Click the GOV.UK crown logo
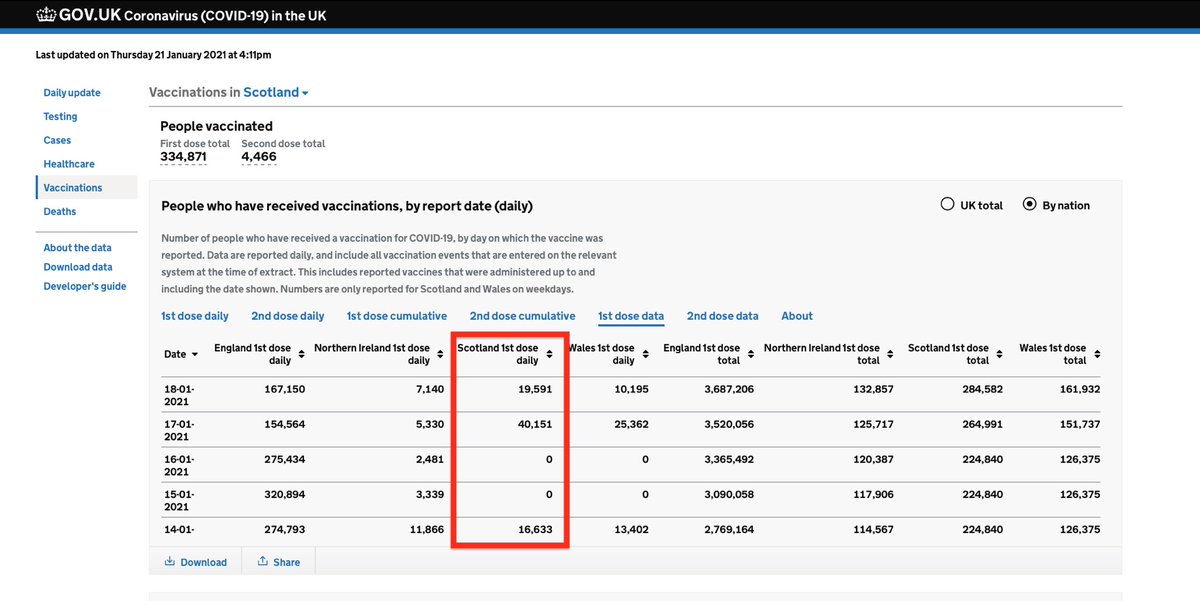 pos(46,14)
